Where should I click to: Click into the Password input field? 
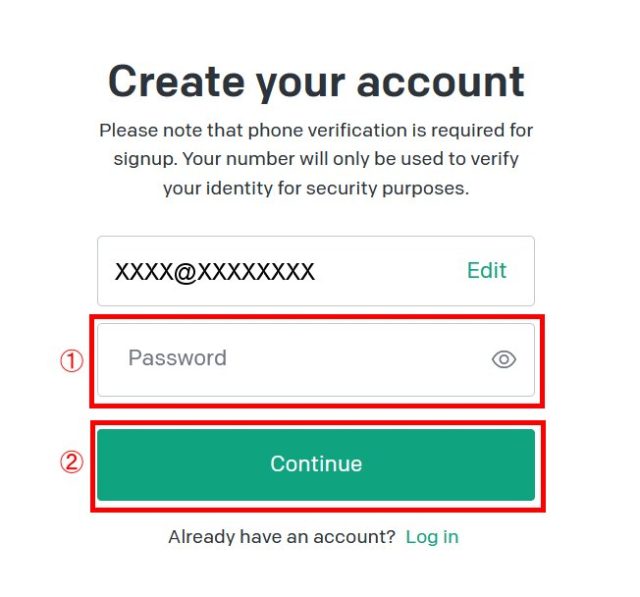(300, 359)
